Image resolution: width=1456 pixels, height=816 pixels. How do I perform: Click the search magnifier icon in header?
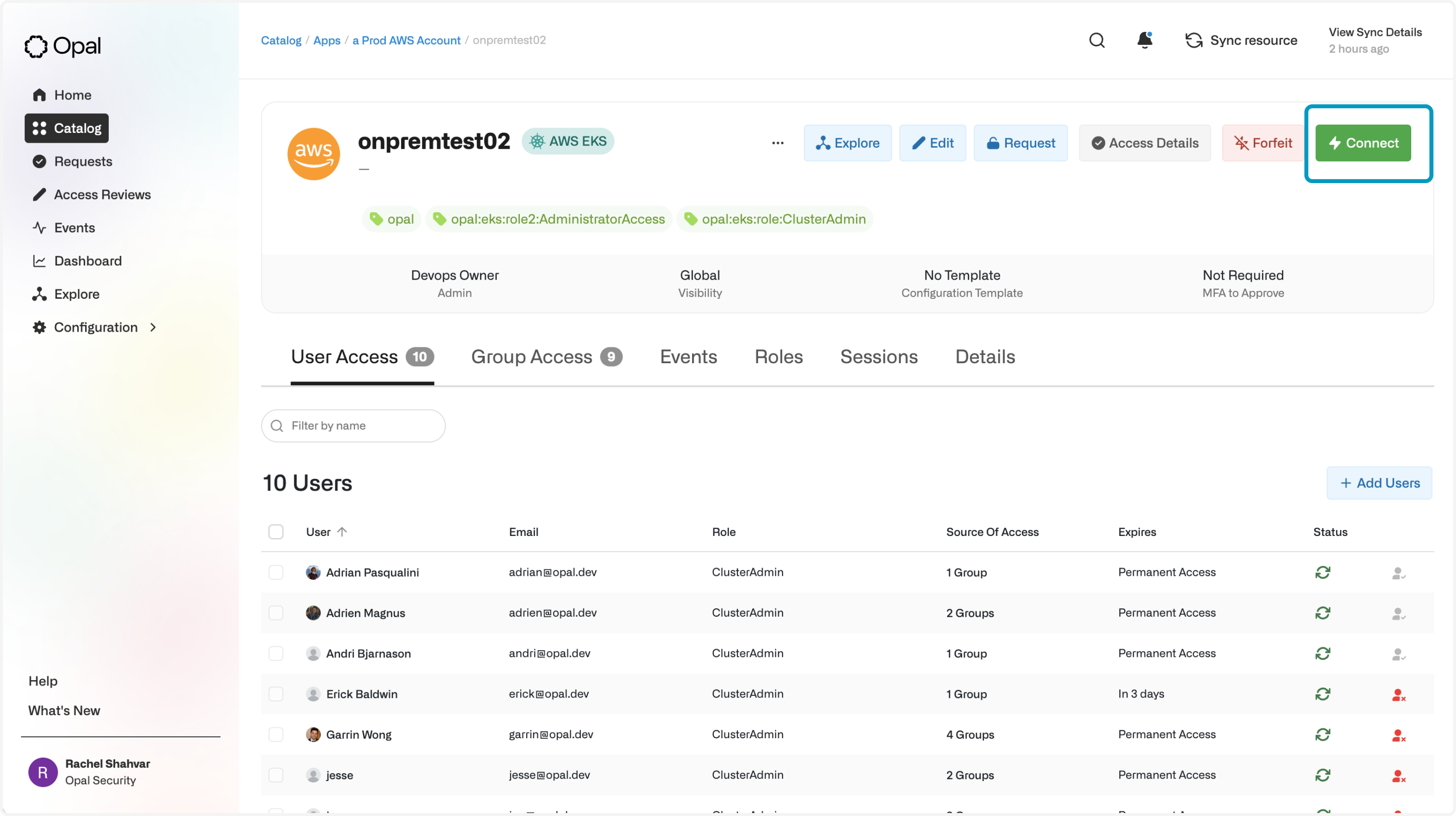coord(1097,40)
